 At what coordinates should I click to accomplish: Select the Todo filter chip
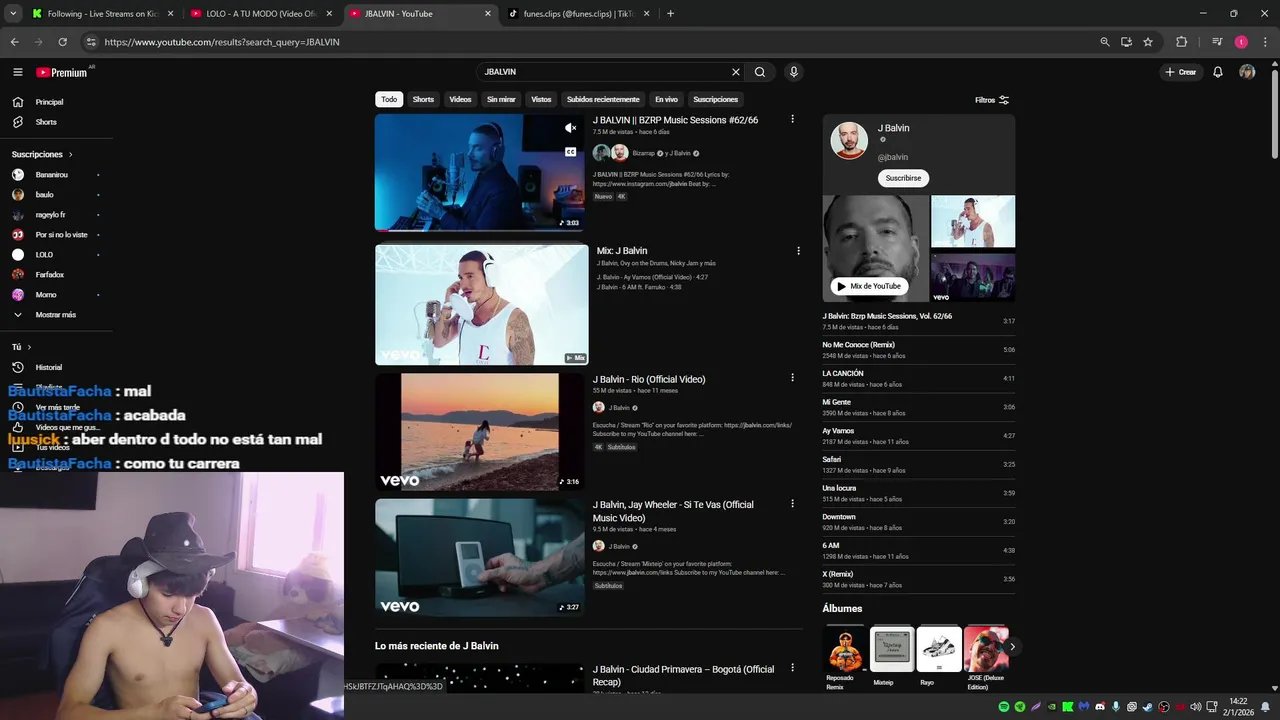click(389, 99)
